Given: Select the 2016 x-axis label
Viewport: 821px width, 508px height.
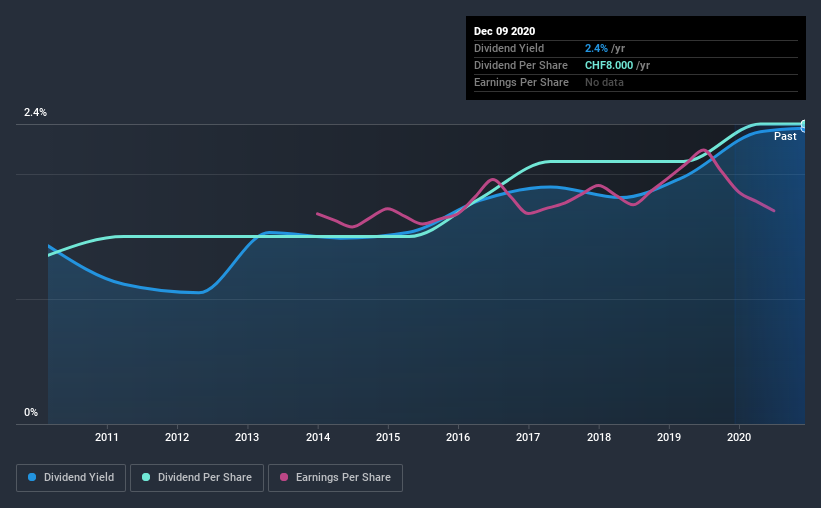Looking at the screenshot, I should 458,437.
